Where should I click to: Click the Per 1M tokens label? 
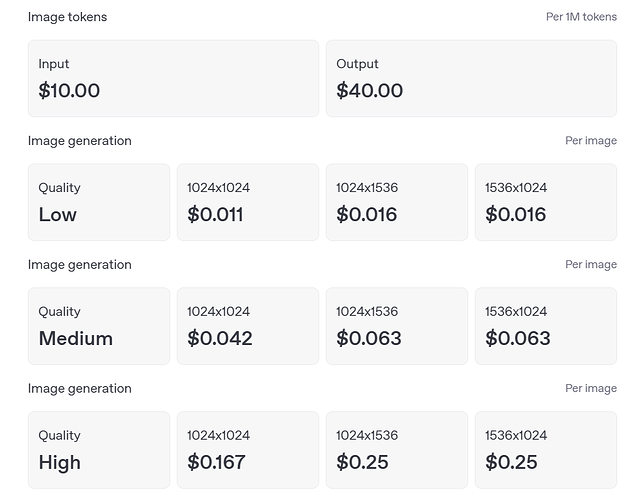tap(581, 17)
